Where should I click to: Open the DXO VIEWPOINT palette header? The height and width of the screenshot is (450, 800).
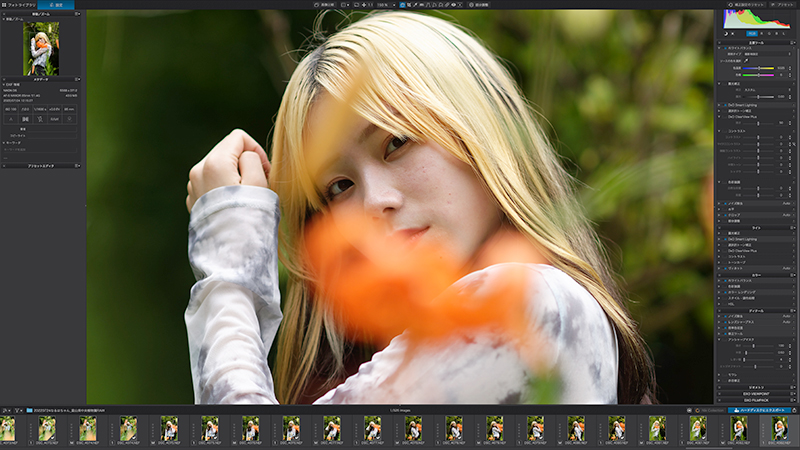pos(756,394)
